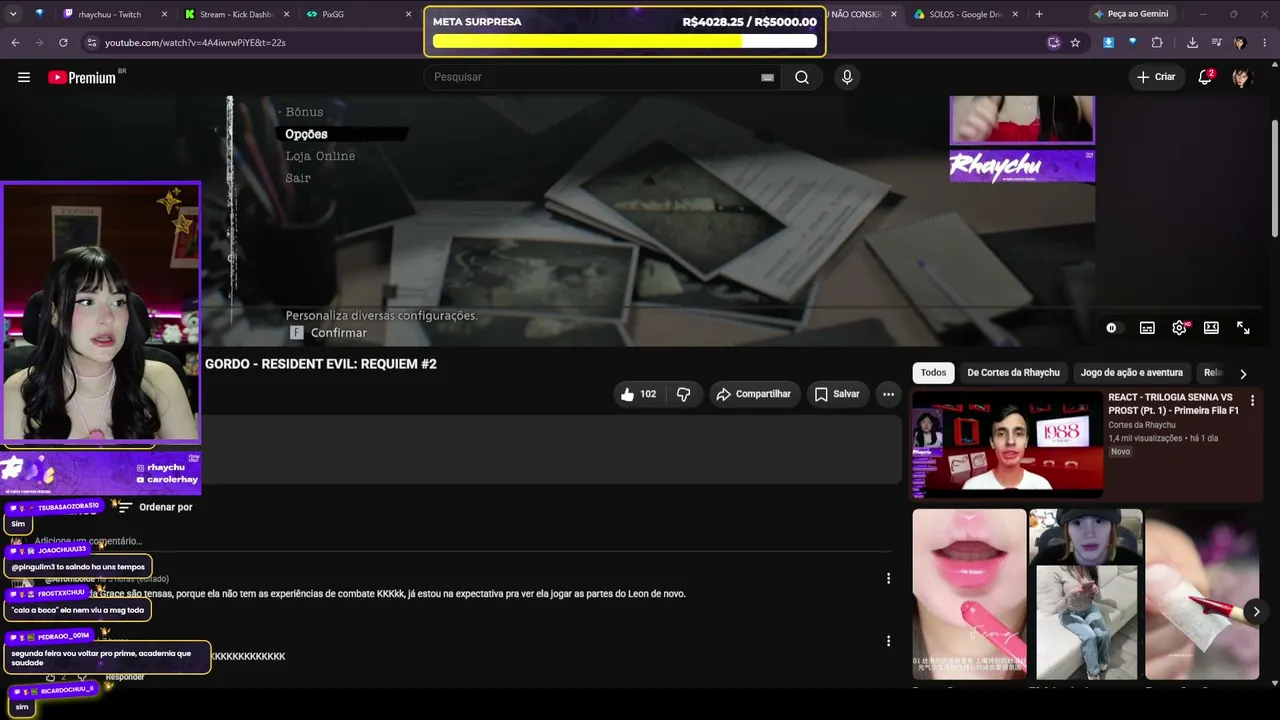Submit search with magnifying glass button

(802, 77)
